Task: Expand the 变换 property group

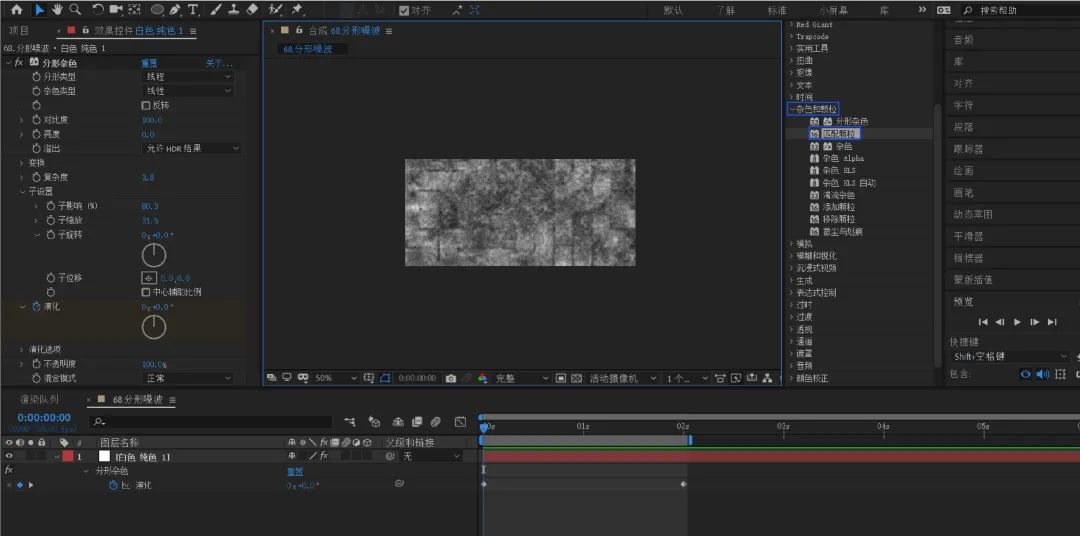Action: tap(22, 163)
